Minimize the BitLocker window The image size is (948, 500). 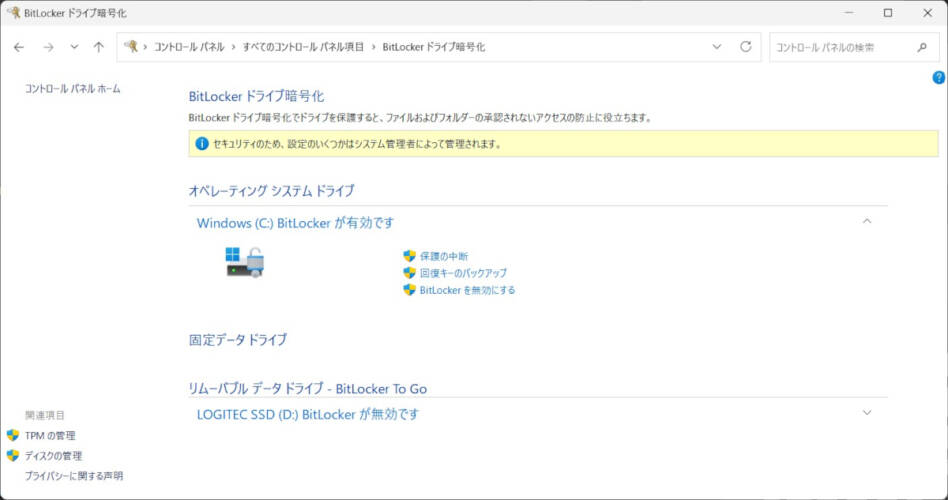(x=848, y=13)
